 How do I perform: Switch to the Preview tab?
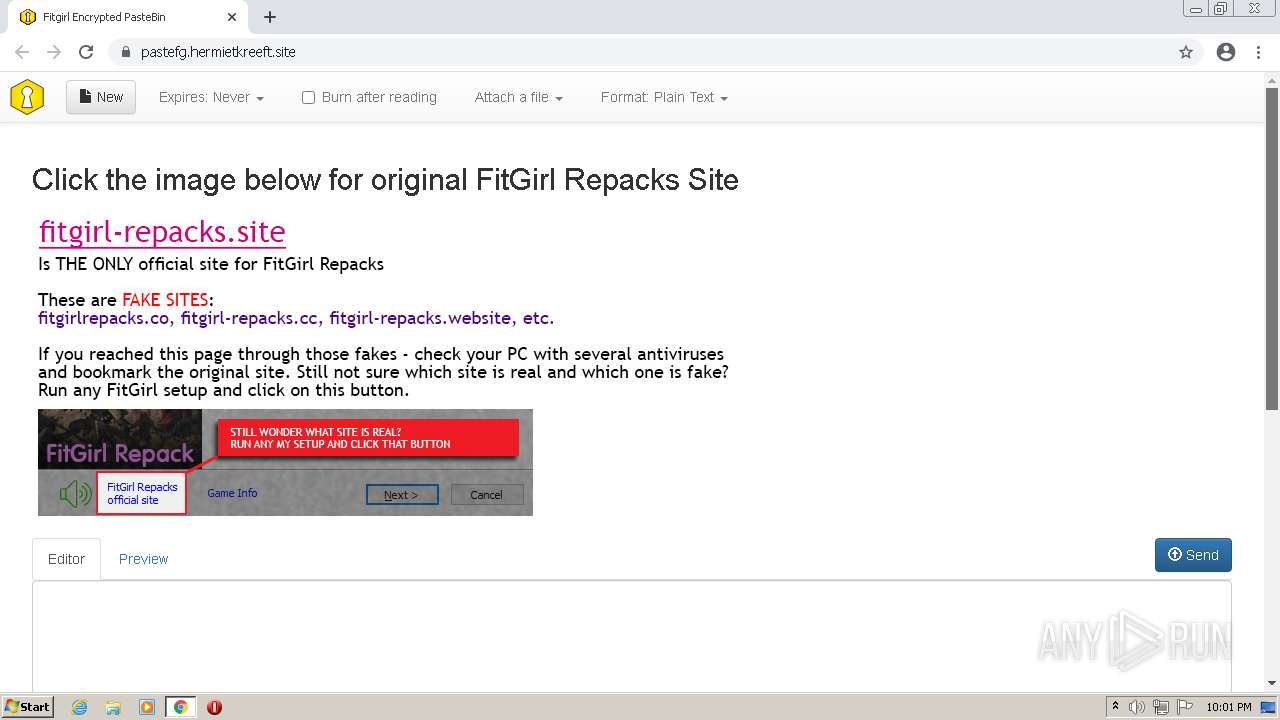[143, 559]
